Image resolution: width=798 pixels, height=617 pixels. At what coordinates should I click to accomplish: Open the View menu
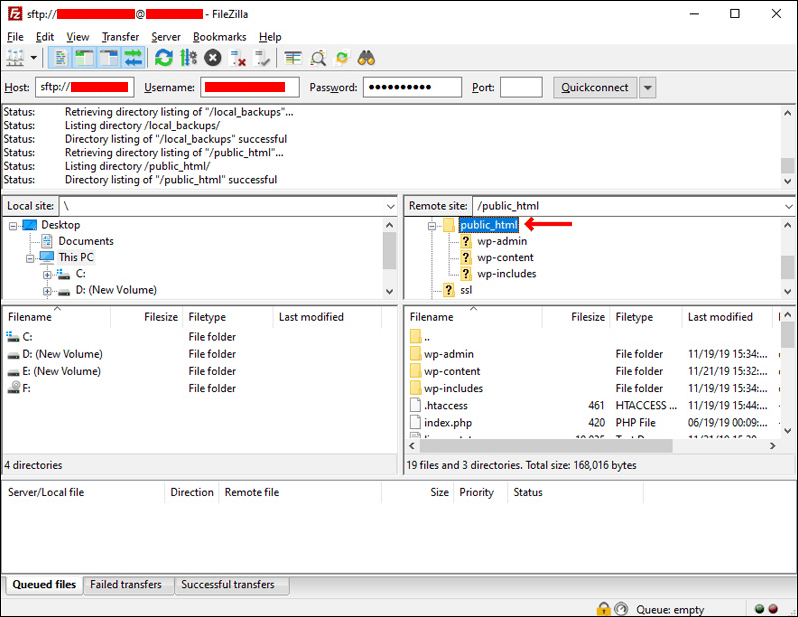point(77,37)
